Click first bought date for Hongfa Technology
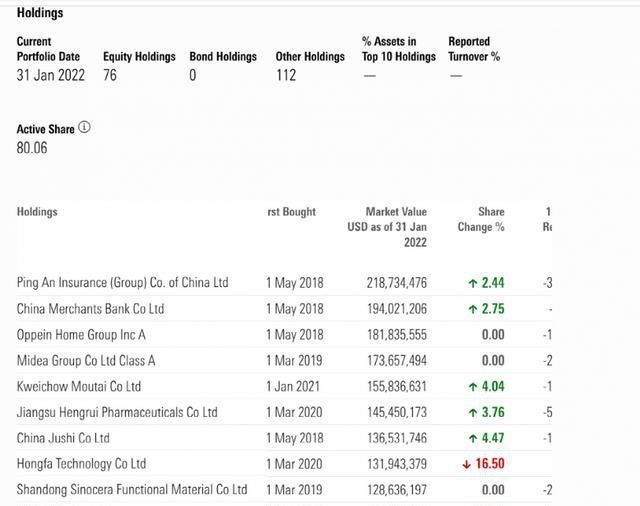The height and width of the screenshot is (506, 640). click(x=294, y=464)
